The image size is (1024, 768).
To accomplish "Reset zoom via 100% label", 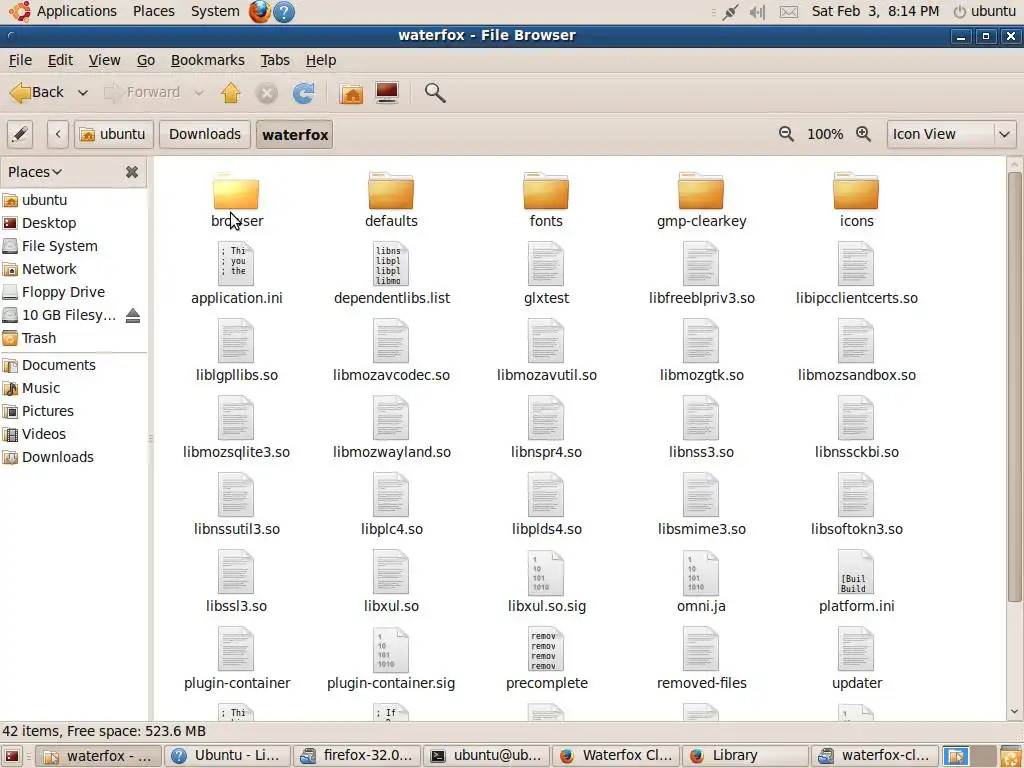I will pyautogui.click(x=825, y=134).
